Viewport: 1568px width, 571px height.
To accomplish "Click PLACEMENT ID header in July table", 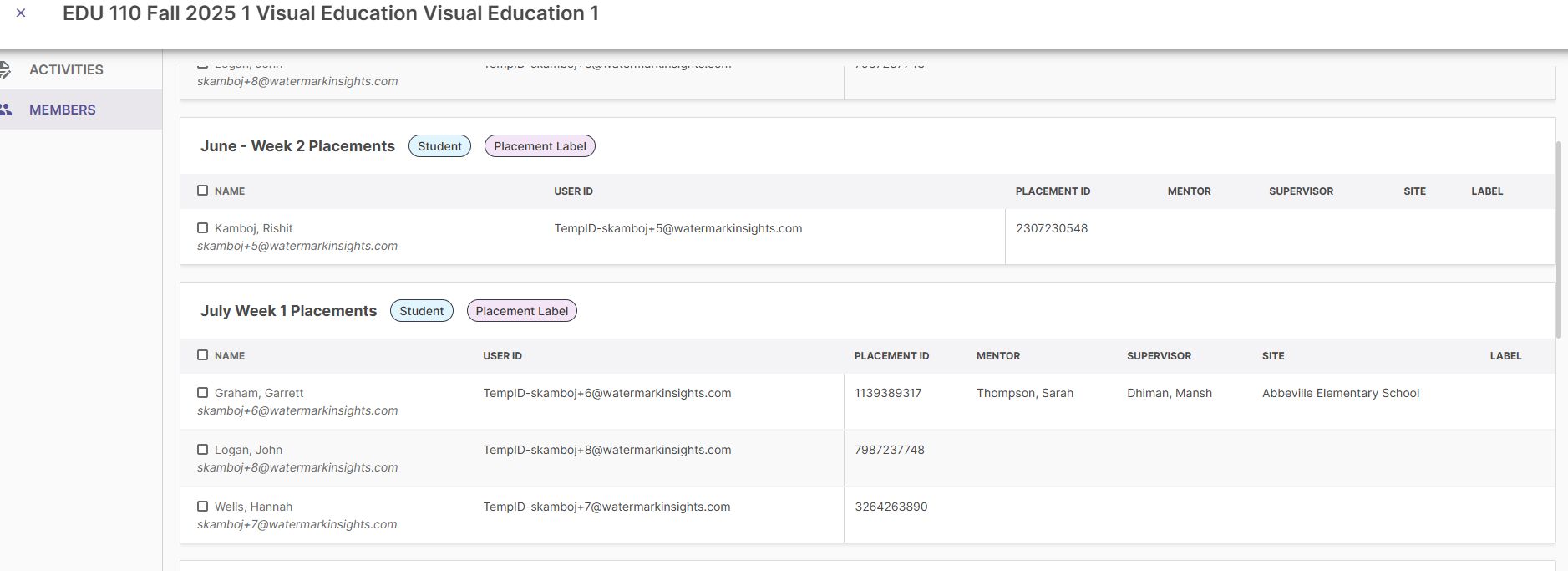I will coord(891,356).
